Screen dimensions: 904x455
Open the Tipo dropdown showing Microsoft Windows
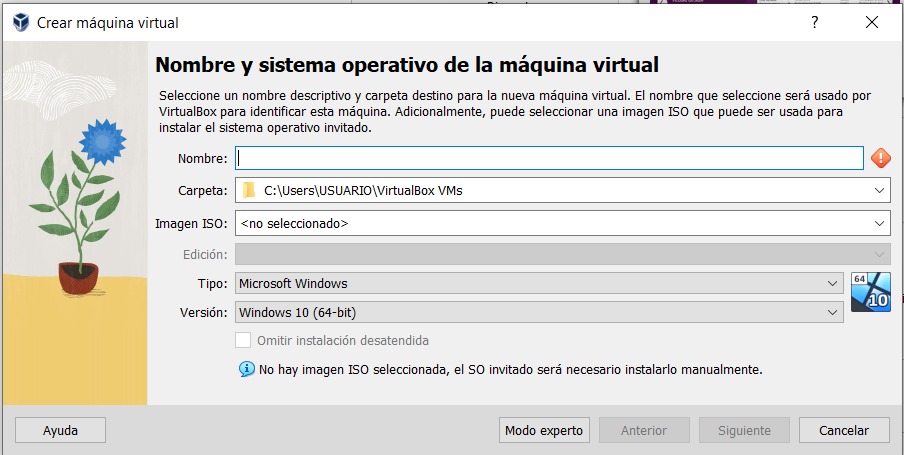coord(539,284)
